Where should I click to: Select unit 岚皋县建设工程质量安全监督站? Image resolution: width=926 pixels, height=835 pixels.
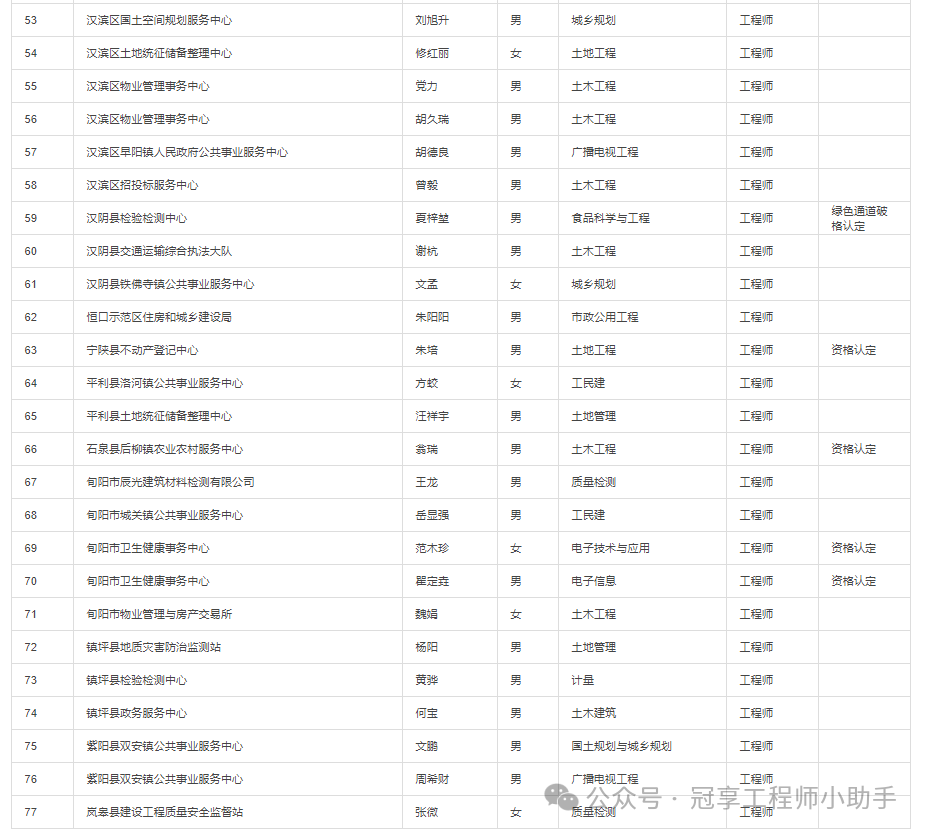click(164, 814)
